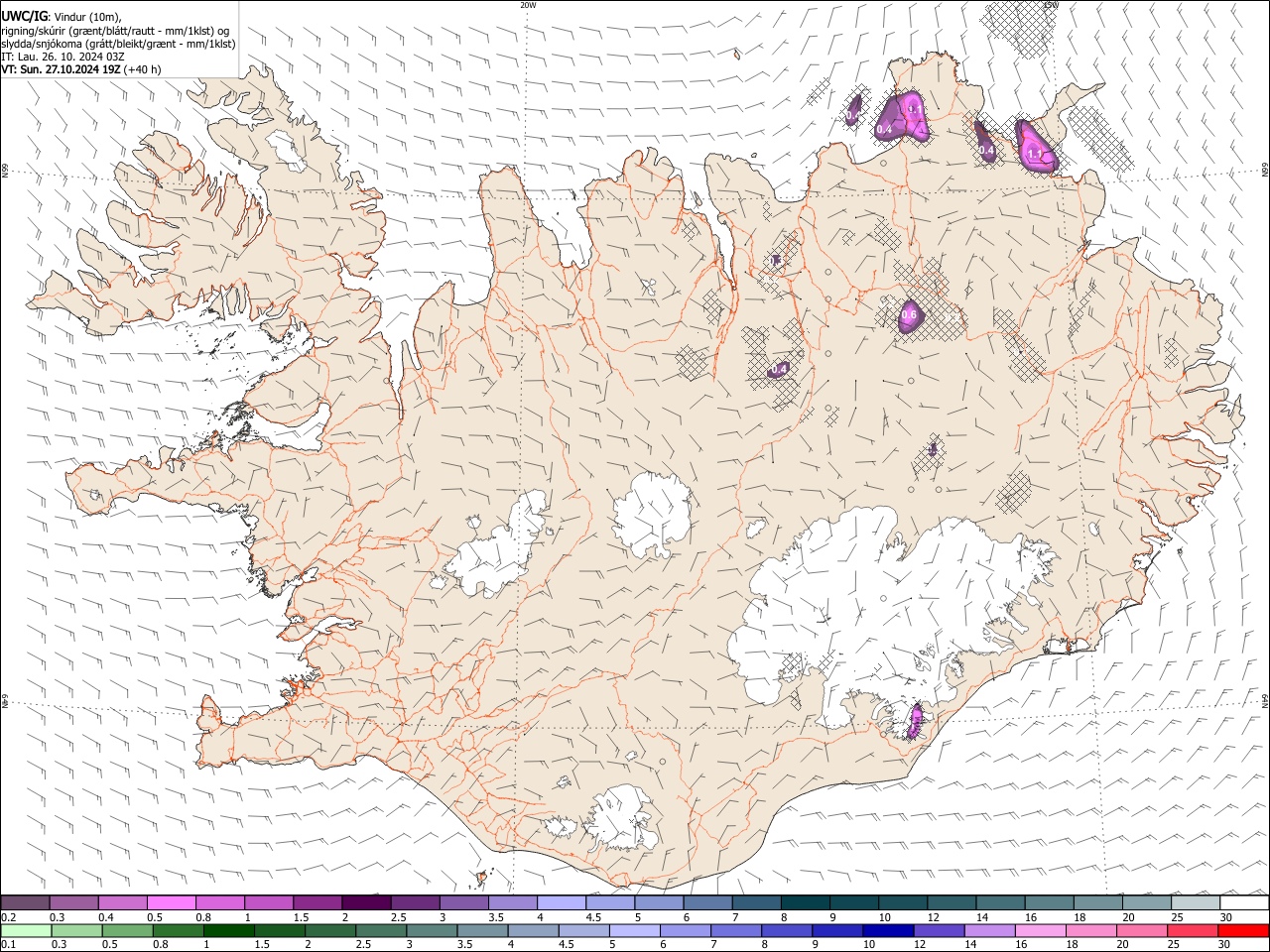The image size is (1270, 952).
Task: Choose the pale grey 25 snow-scale swatch
Action: [x=1195, y=902]
